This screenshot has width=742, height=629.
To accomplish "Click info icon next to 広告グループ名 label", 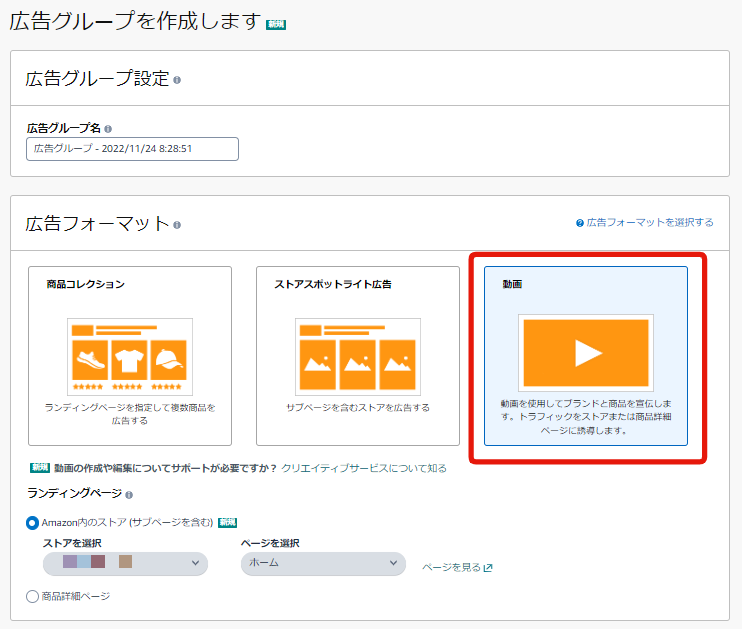I will point(108,129).
